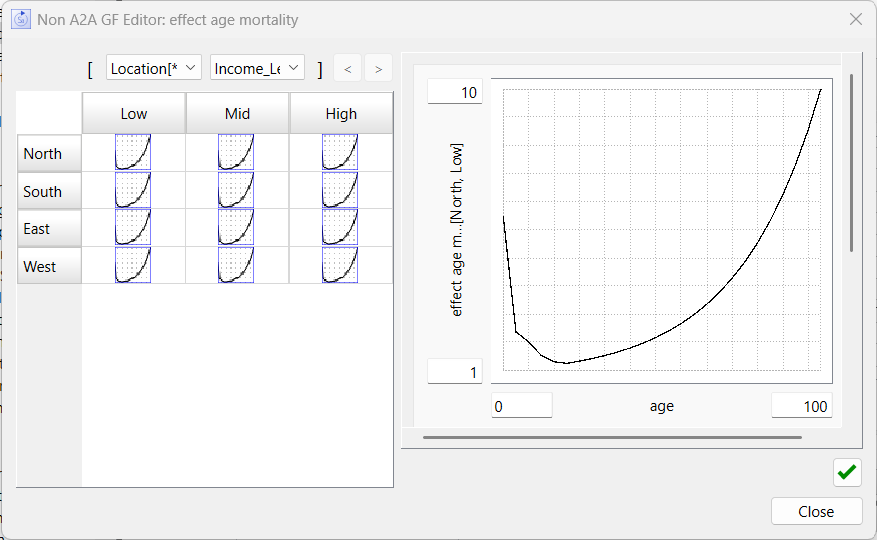Click the age x-axis label
This screenshot has height=540, width=877.
coord(662,406)
